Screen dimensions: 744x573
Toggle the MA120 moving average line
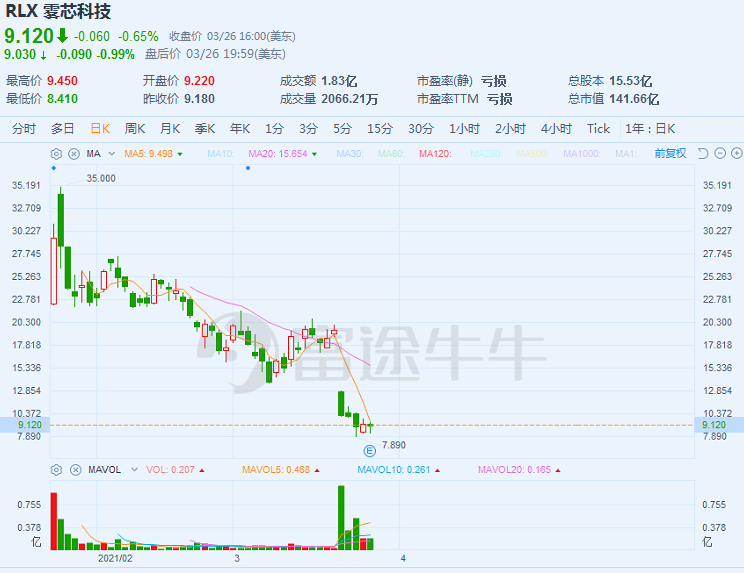pos(435,154)
